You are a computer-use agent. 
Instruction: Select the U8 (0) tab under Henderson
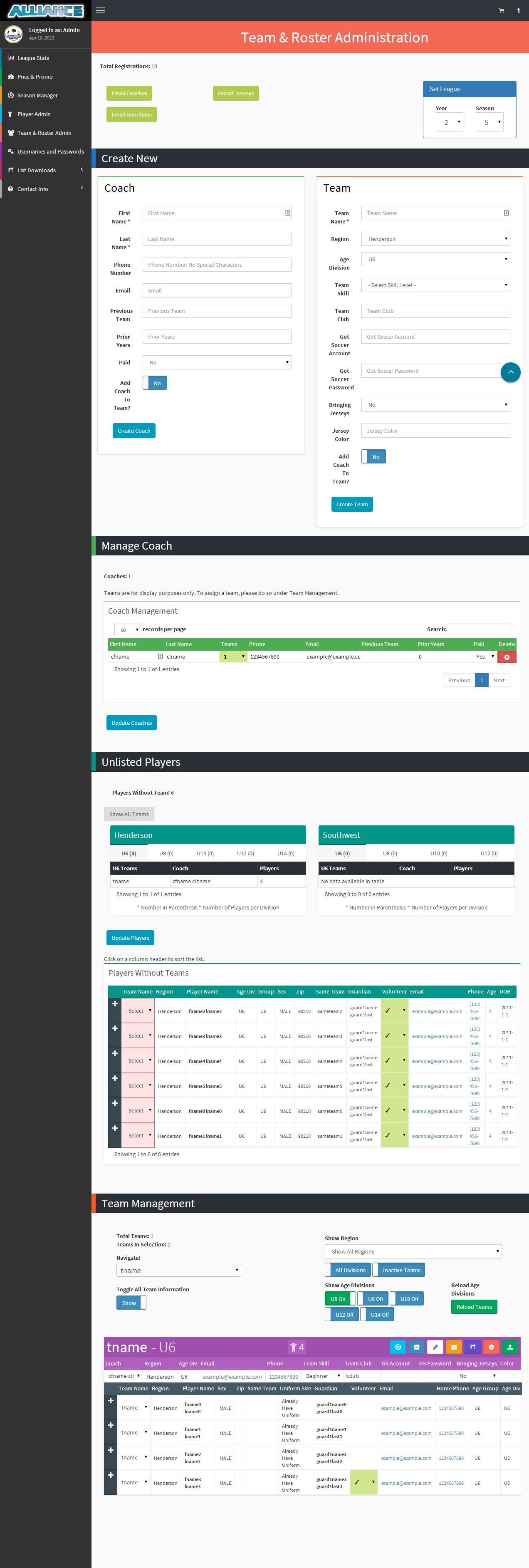pyautogui.click(x=166, y=853)
